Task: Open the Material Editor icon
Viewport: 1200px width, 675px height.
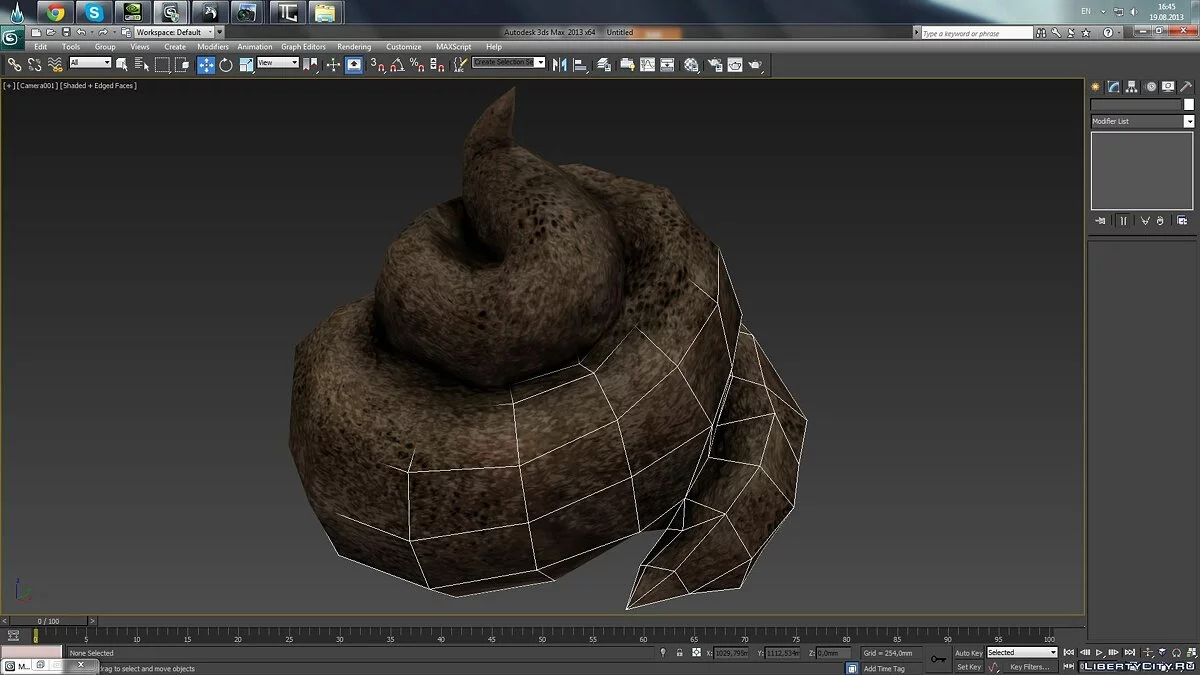Action: tap(691, 64)
